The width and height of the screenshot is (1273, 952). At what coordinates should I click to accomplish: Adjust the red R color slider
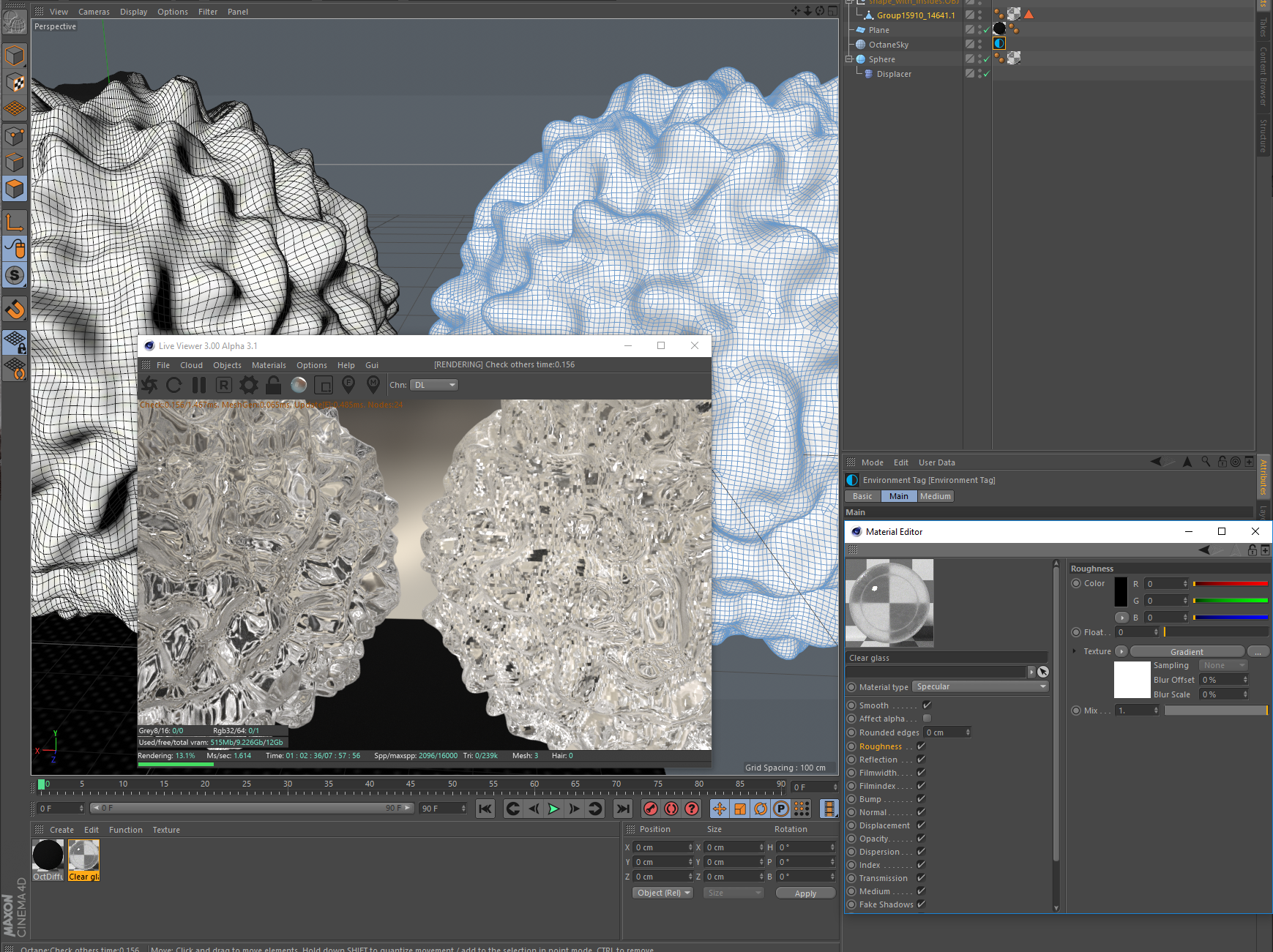tap(1230, 583)
